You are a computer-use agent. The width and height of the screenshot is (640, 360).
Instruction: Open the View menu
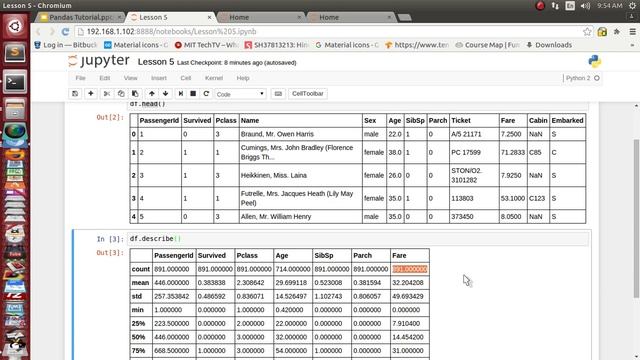pos(131,78)
